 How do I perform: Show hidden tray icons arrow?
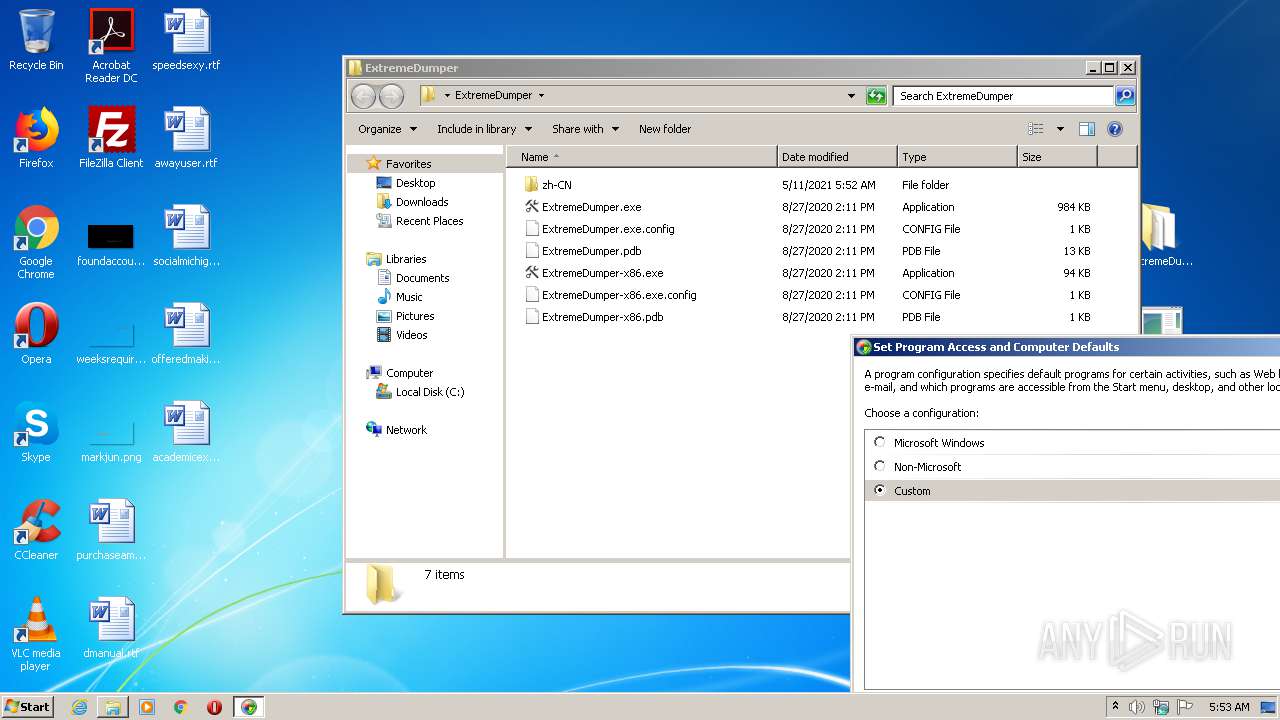(1115, 707)
